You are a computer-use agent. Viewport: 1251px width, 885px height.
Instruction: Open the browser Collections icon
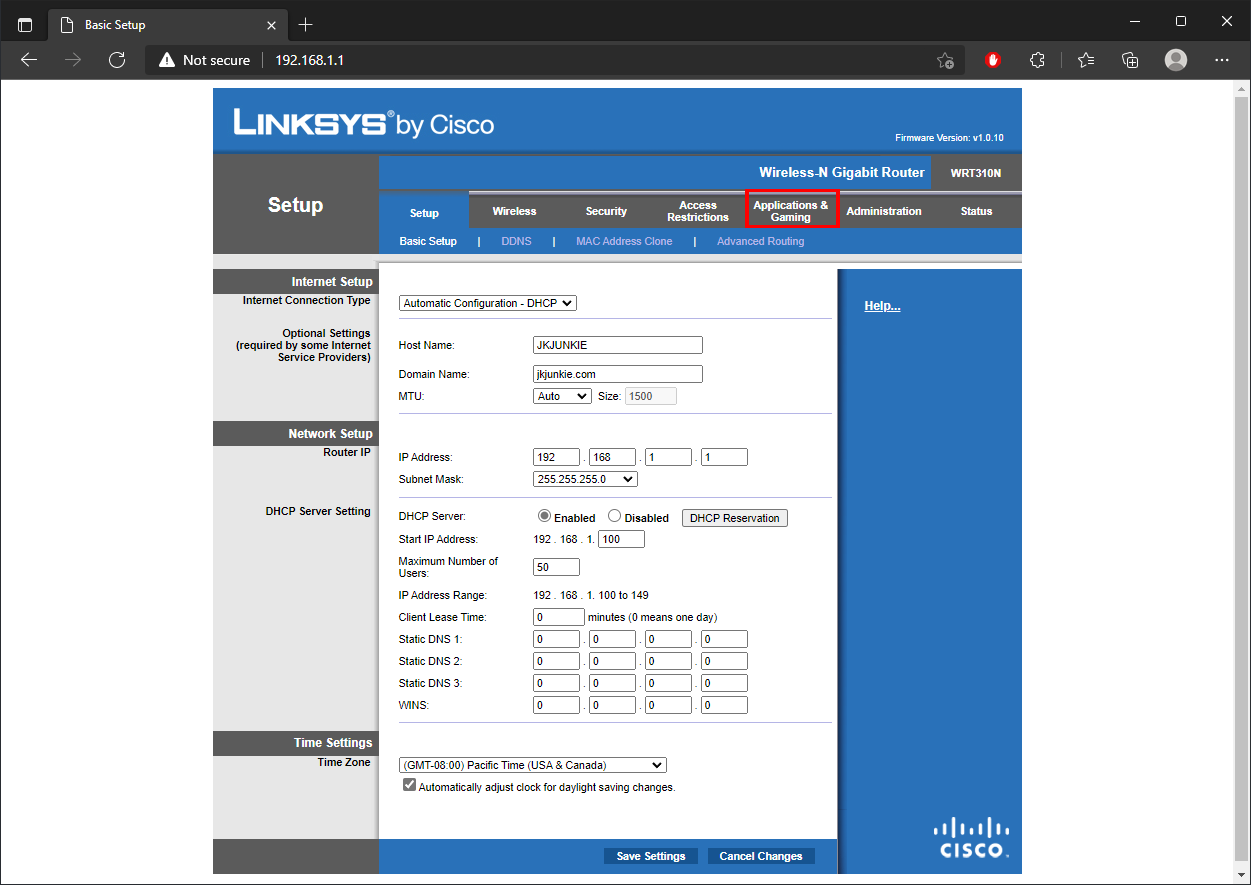pyautogui.click(x=1131, y=60)
